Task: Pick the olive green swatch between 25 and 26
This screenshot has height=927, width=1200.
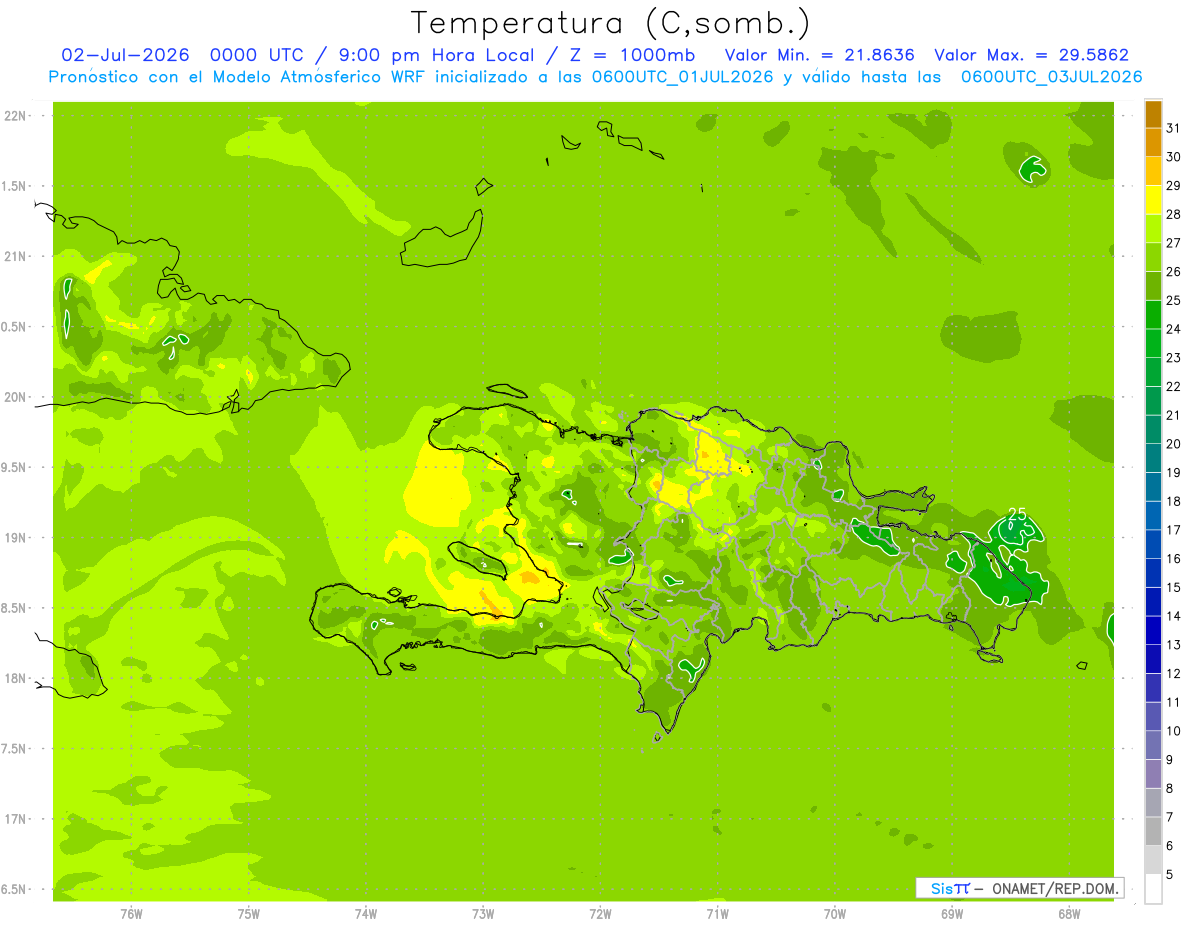Action: pos(1153,286)
